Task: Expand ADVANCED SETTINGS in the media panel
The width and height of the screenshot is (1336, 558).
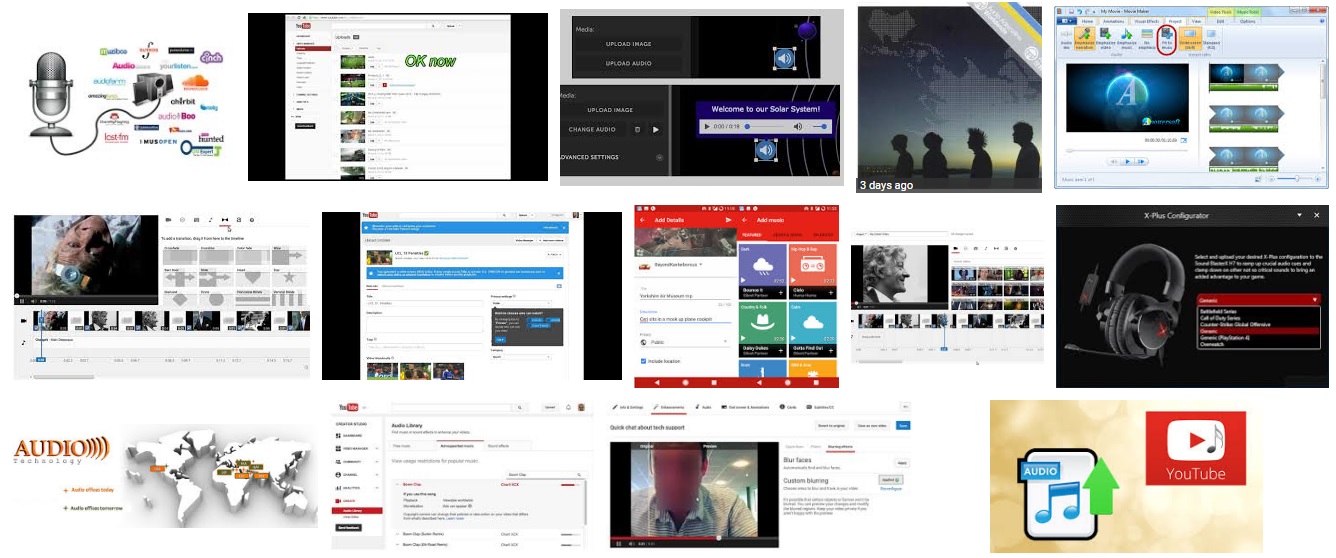Action: [x=610, y=157]
